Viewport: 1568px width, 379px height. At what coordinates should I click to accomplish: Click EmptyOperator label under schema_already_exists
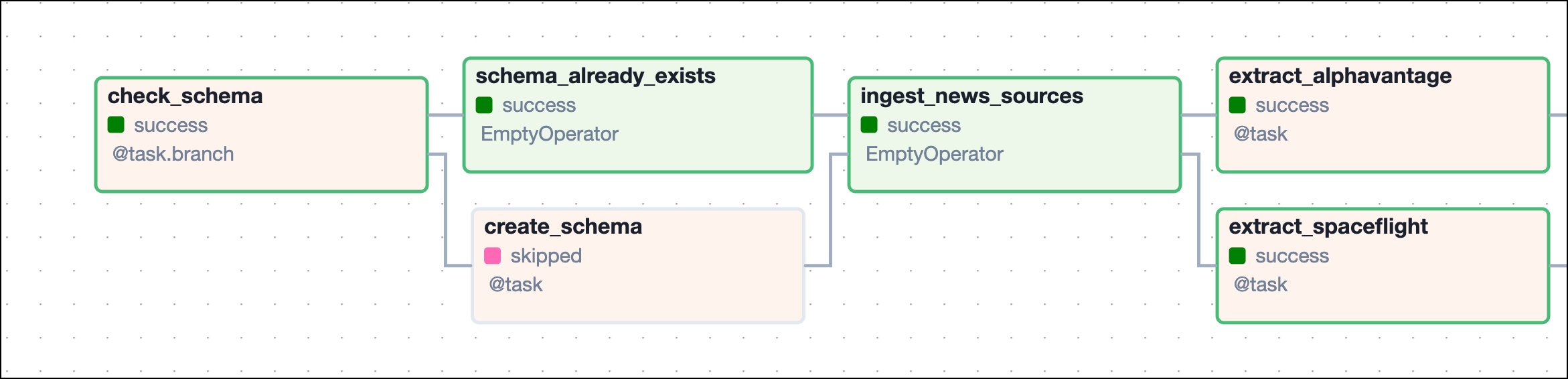pyautogui.click(x=549, y=134)
